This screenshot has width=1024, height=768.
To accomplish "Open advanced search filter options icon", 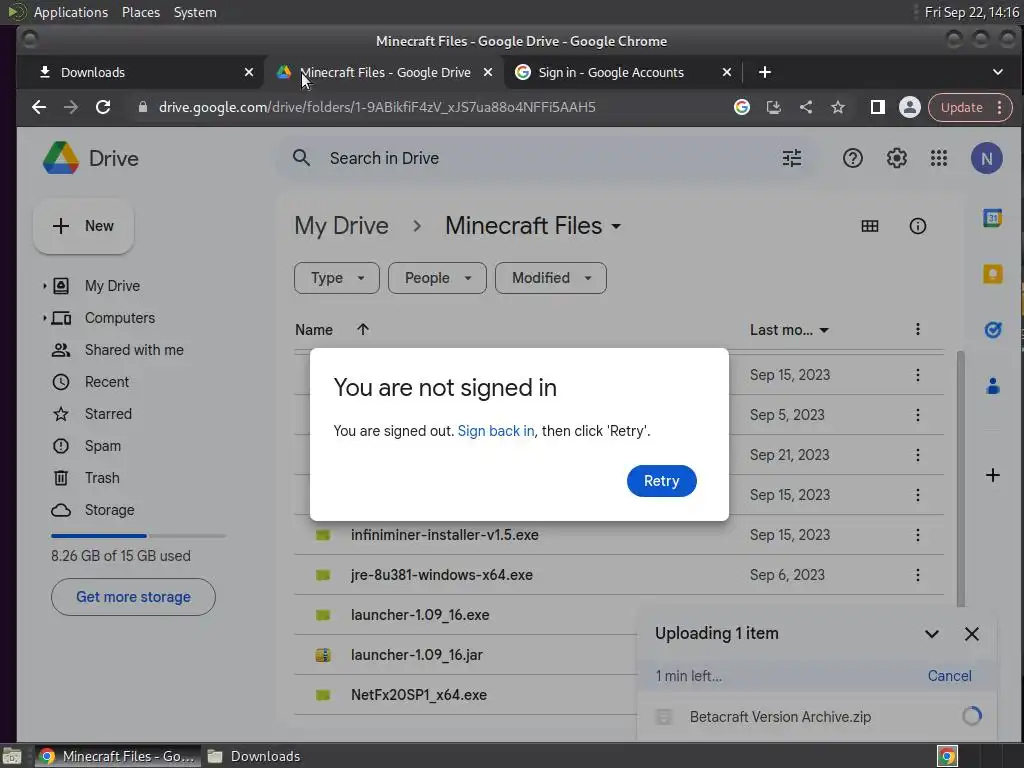I will click(x=792, y=158).
